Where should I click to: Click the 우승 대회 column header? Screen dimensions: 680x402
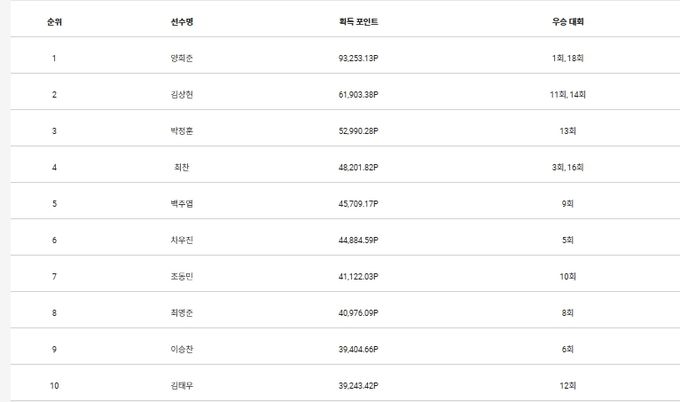coord(567,21)
